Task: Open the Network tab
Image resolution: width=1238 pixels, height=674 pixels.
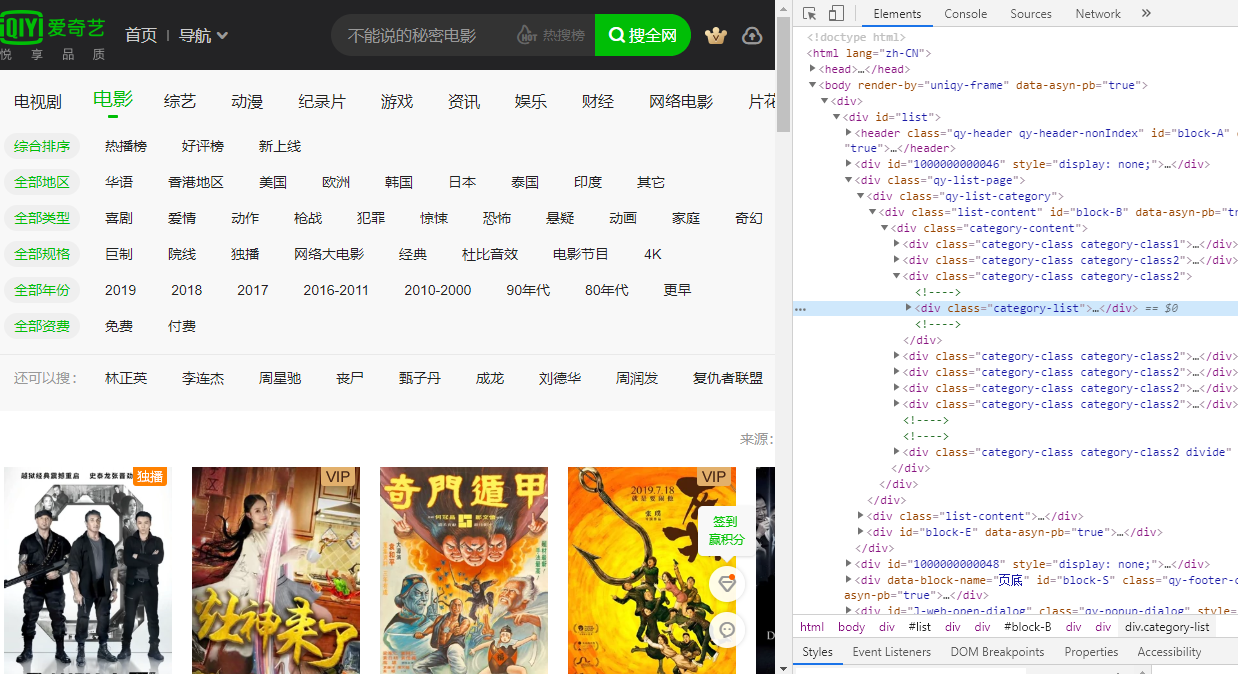Action: click(1098, 14)
